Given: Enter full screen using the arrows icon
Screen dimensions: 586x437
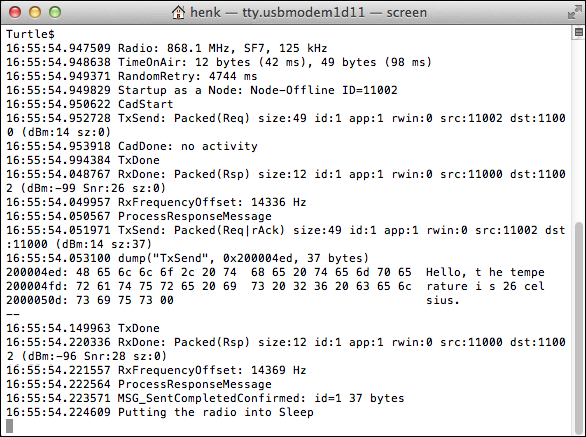Looking at the screenshot, I should (x=574, y=12).
